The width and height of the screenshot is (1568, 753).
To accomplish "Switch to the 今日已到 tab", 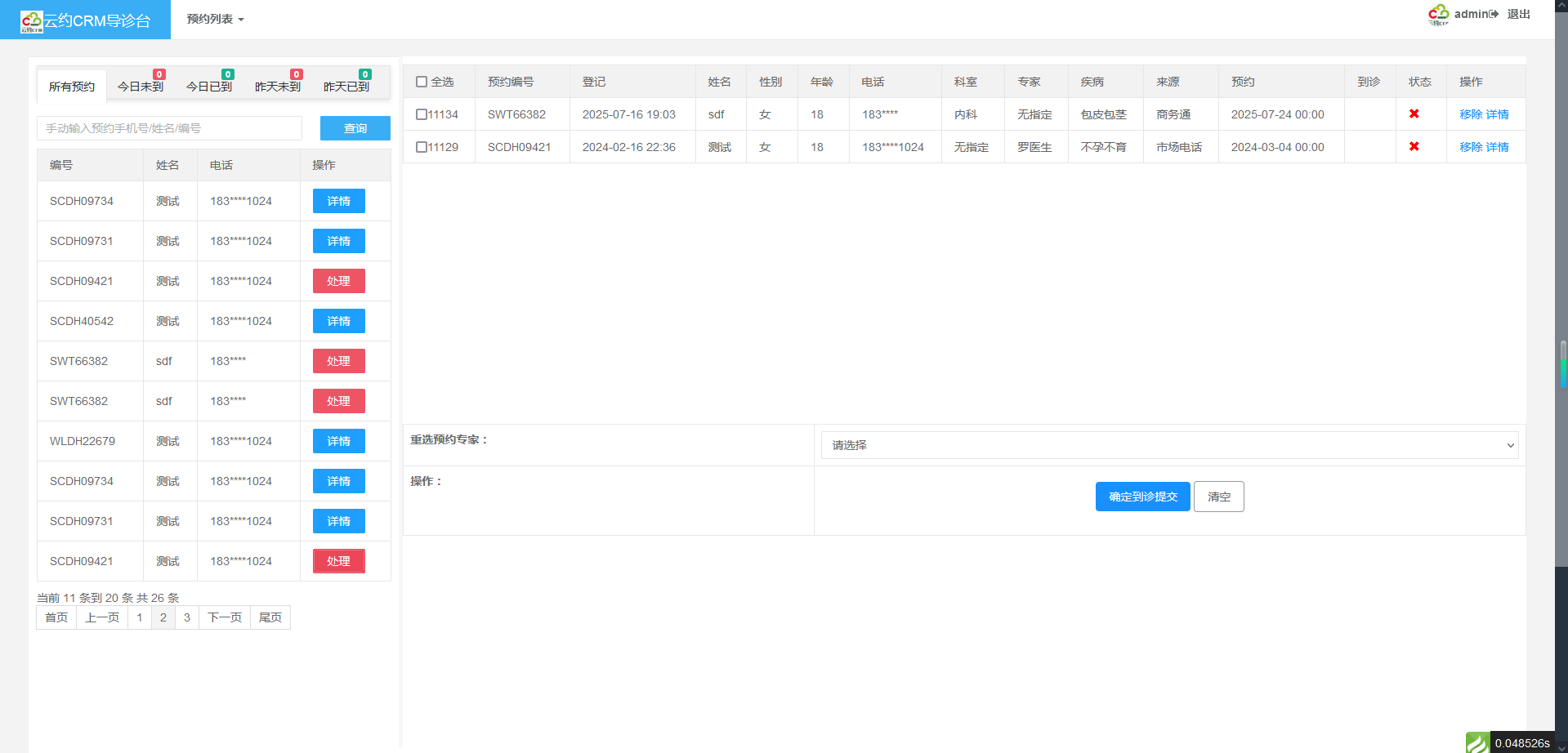I will click(x=208, y=87).
